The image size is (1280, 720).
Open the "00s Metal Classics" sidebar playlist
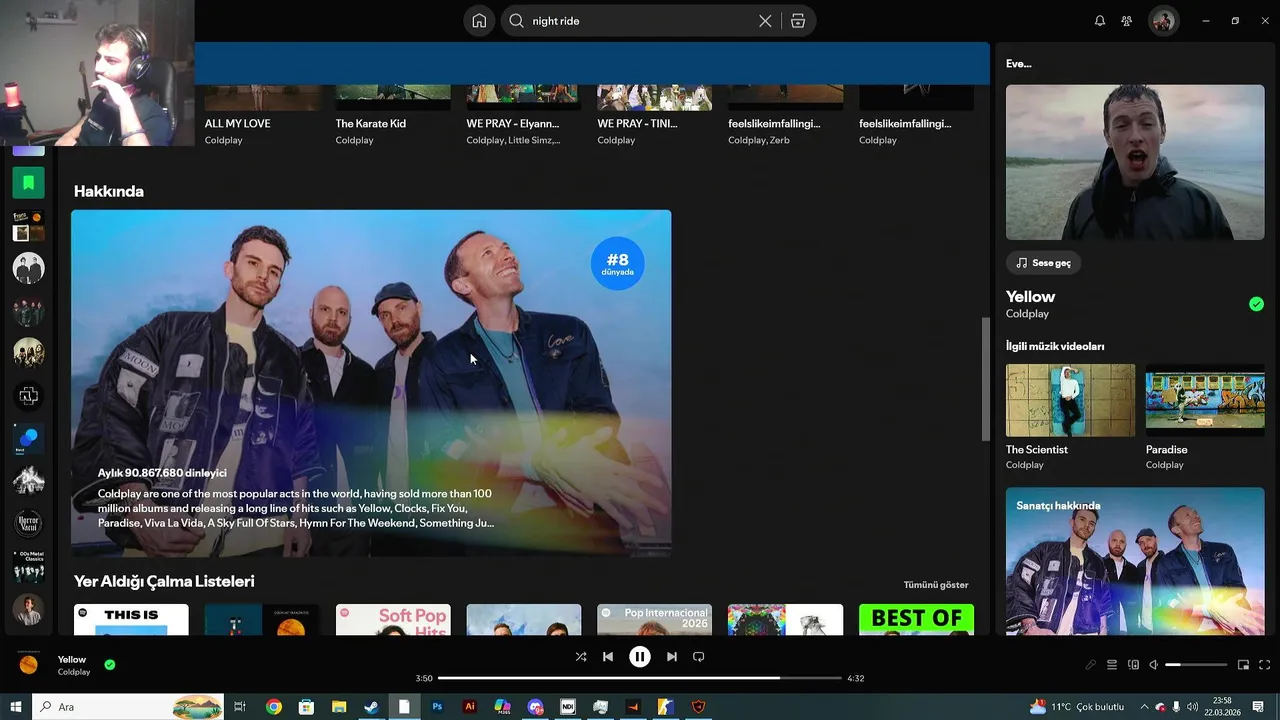click(x=28, y=566)
